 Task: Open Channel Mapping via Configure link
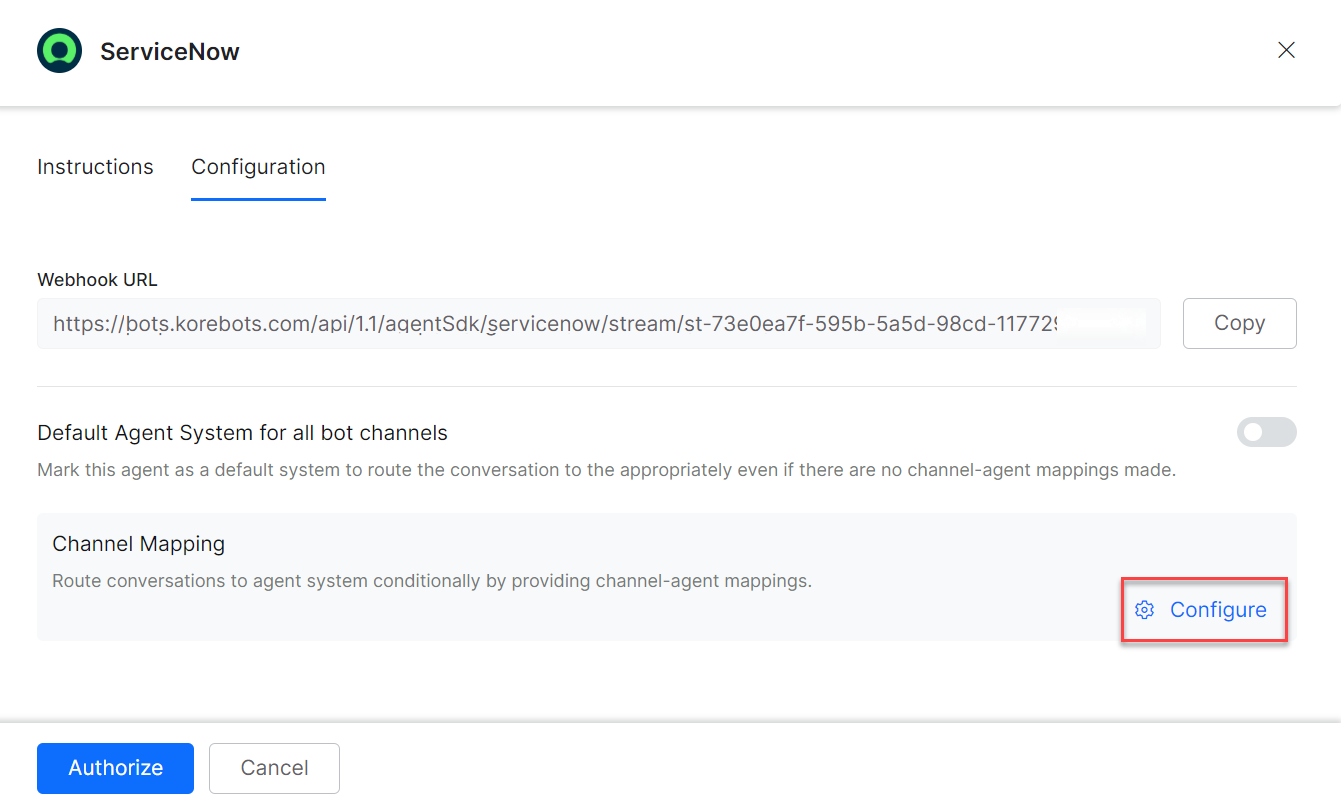(1217, 610)
